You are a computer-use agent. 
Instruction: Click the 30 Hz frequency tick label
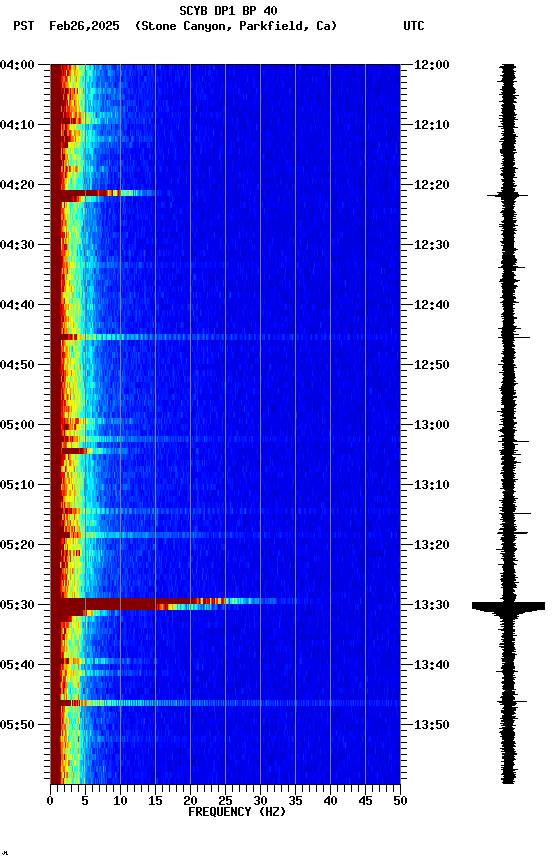(260, 802)
